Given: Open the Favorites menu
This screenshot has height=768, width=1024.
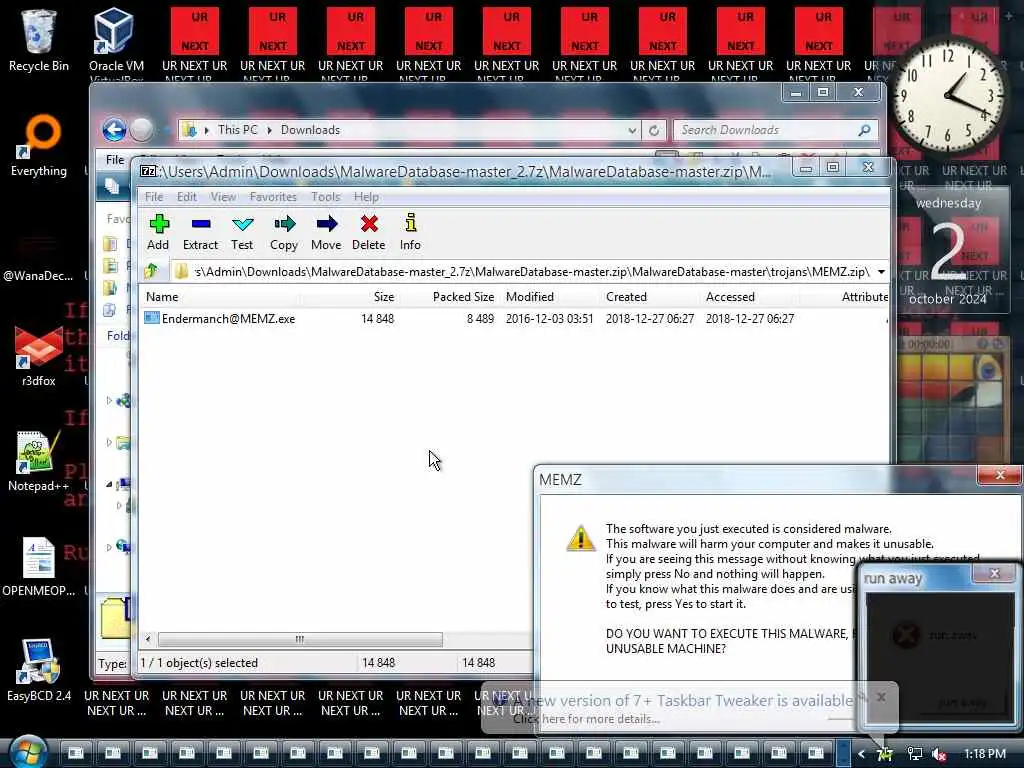Looking at the screenshot, I should pos(273,197).
